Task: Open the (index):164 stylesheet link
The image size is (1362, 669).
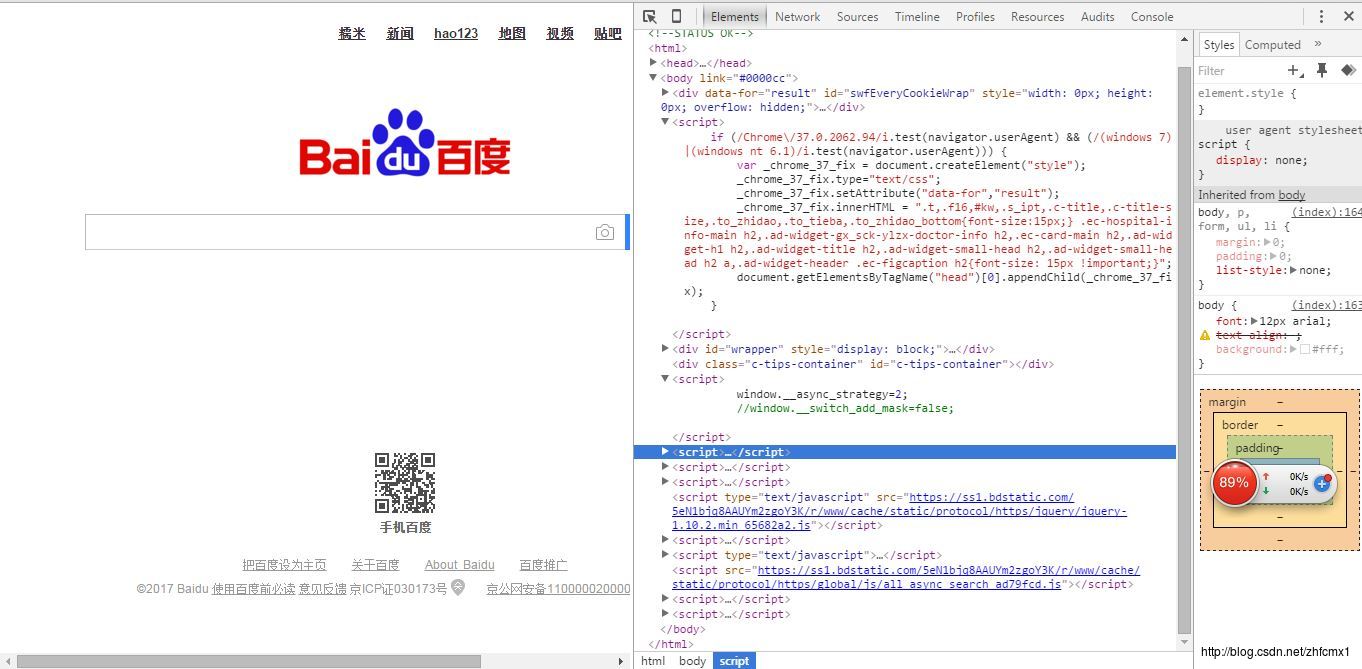Action: point(1326,212)
